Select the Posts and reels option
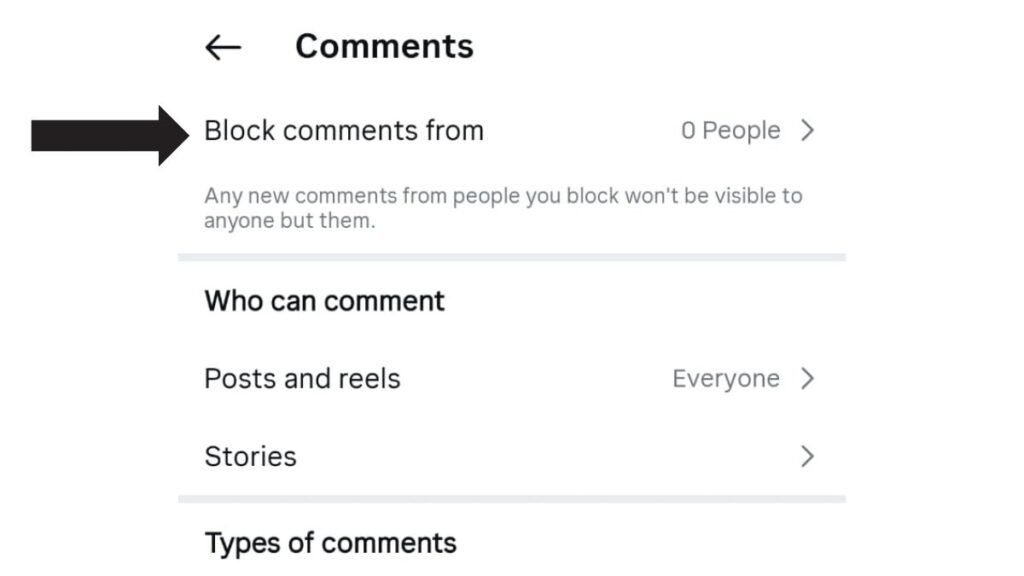The width and height of the screenshot is (1024, 576). pos(302,379)
